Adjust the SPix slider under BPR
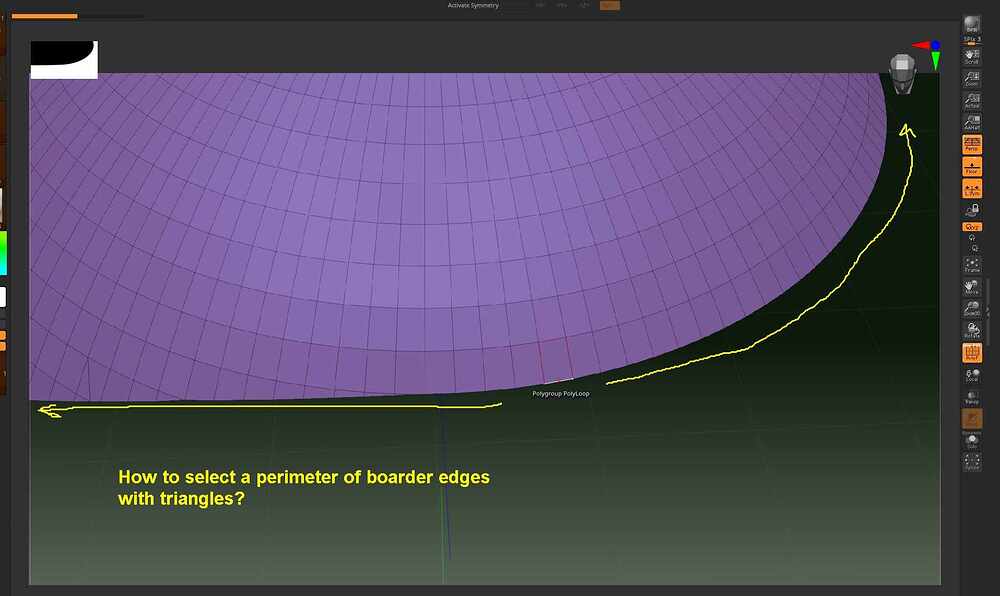 click(971, 40)
